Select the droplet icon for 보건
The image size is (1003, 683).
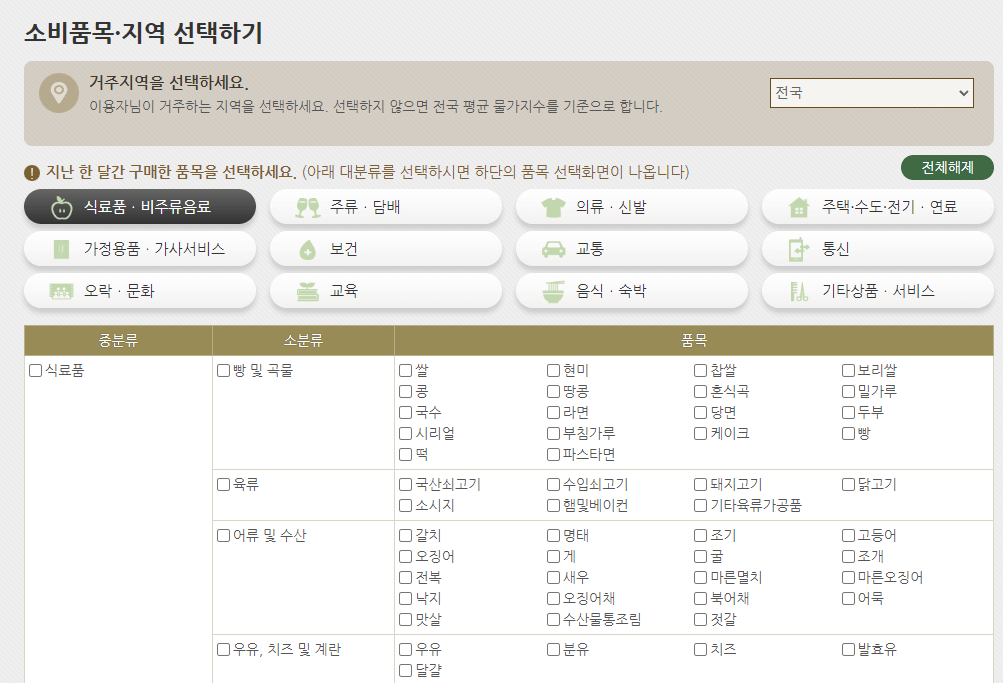(306, 248)
